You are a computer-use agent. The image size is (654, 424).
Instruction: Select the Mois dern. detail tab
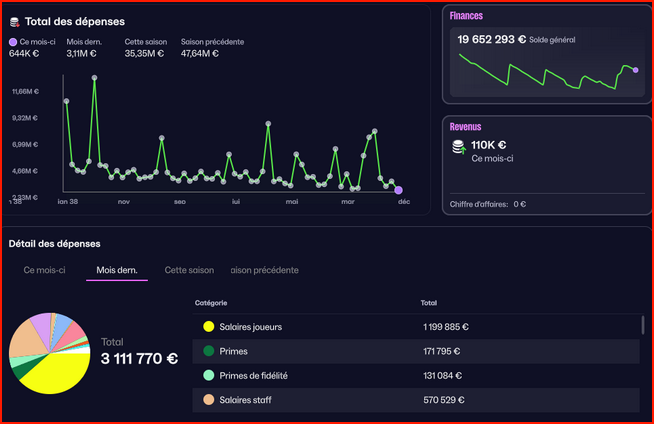[x=116, y=270]
